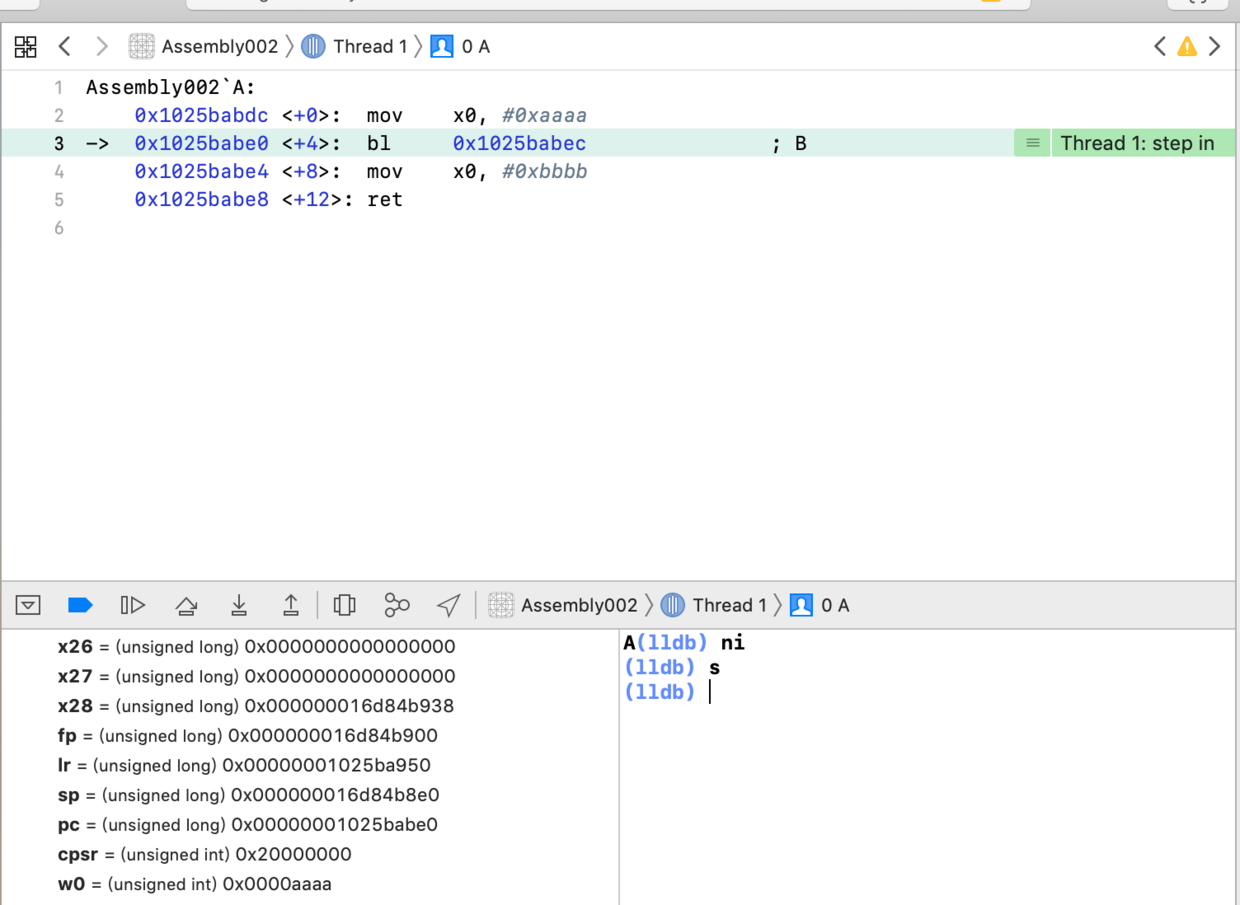The height and width of the screenshot is (905, 1240).
Task: Select the w0 register row
Action: (195, 884)
